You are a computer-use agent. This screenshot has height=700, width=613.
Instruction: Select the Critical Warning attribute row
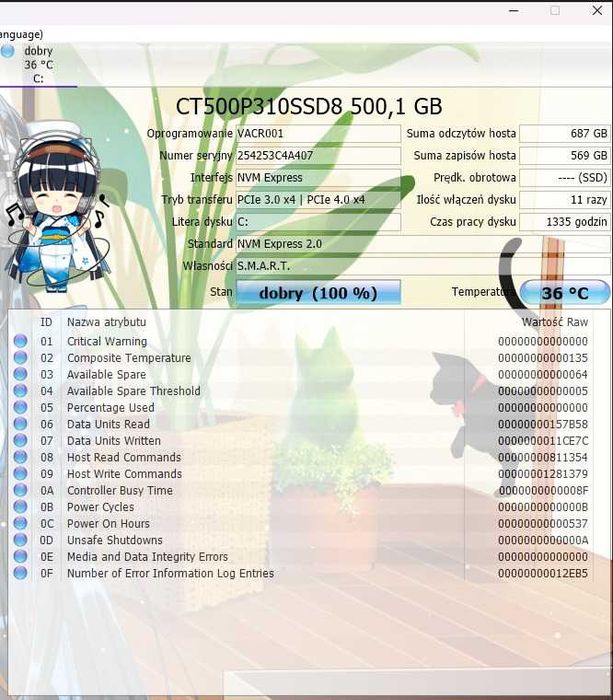[x=300, y=341]
